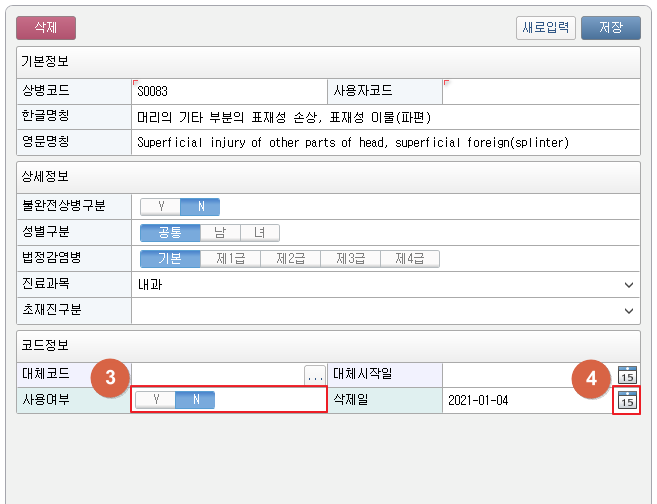The width and height of the screenshot is (657, 504).
Task: Open calendar for 대체시작일 field
Action: [x=627, y=375]
